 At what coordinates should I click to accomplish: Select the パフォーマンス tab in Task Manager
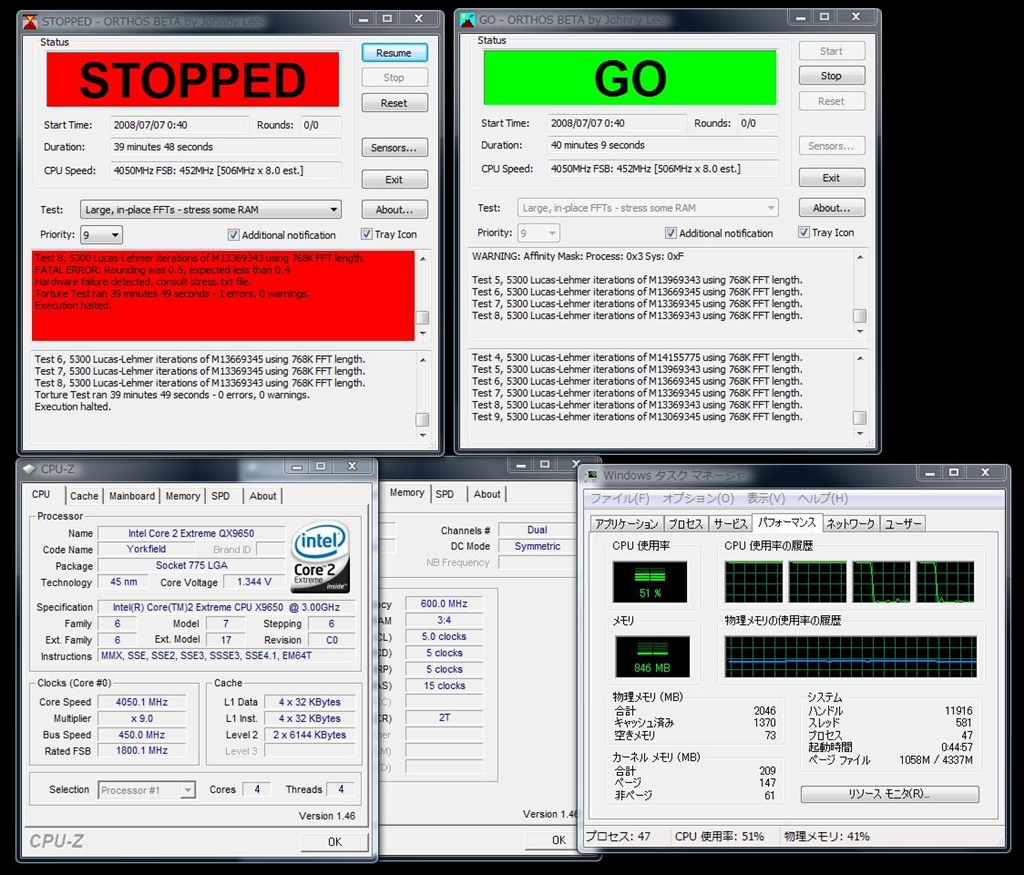(787, 522)
